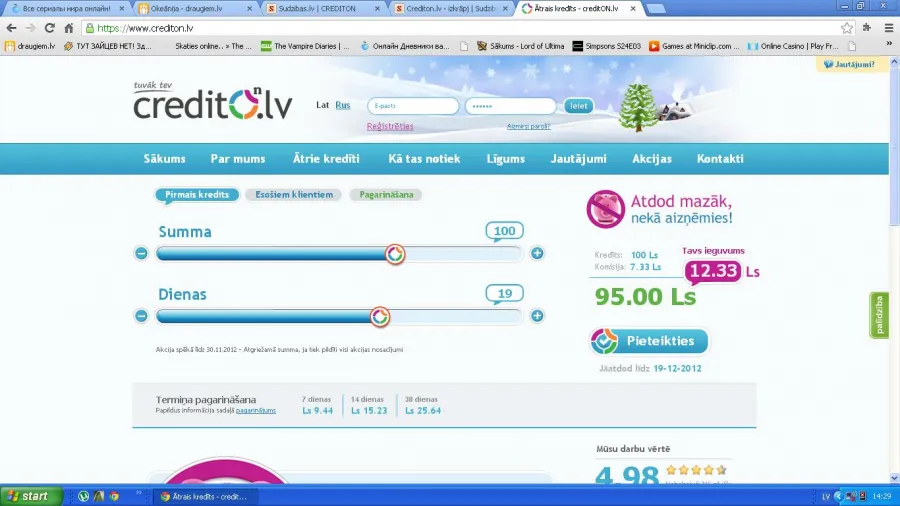The height and width of the screenshot is (506, 900).
Task: Open the Reģistrēties link
Action: [x=390, y=126]
